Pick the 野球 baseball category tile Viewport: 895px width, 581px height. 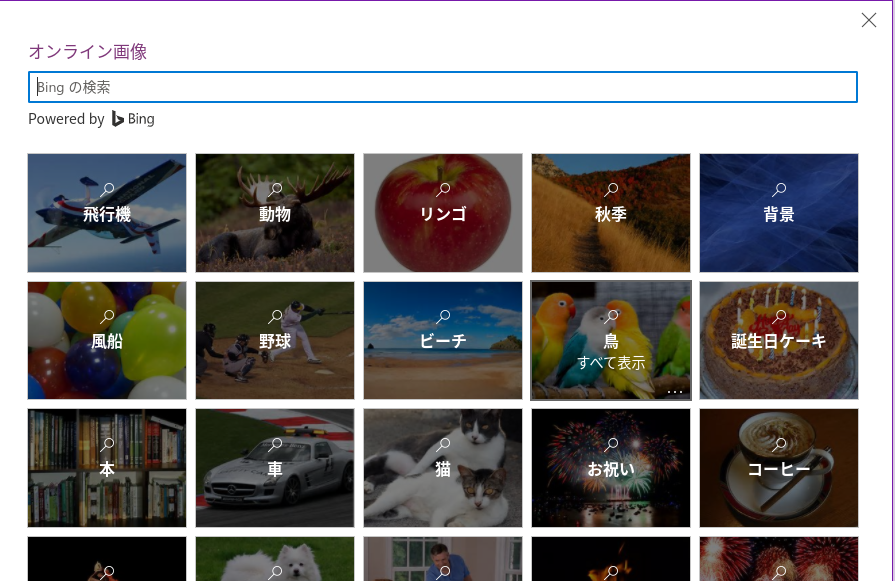[x=275, y=341]
